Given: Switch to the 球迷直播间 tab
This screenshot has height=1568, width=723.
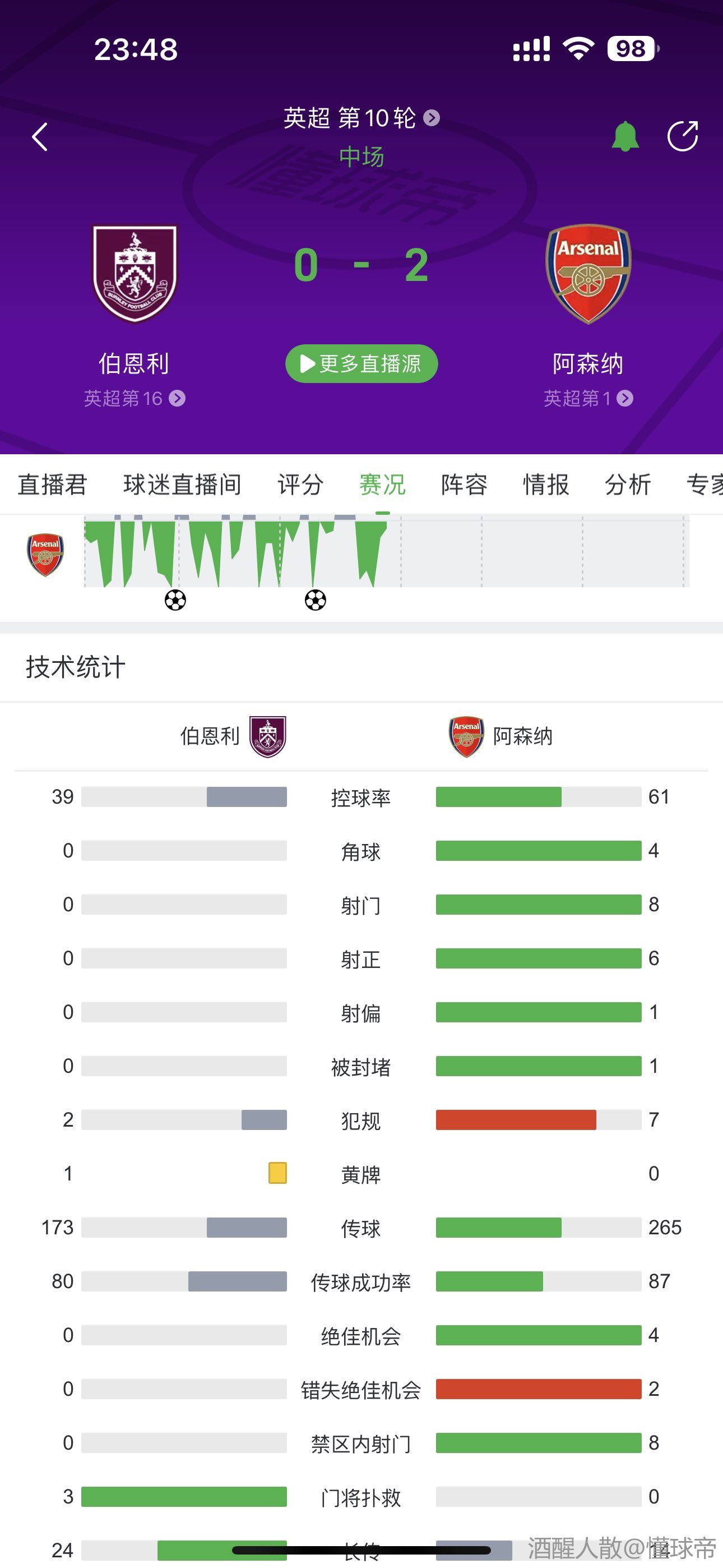Looking at the screenshot, I should click(x=182, y=485).
